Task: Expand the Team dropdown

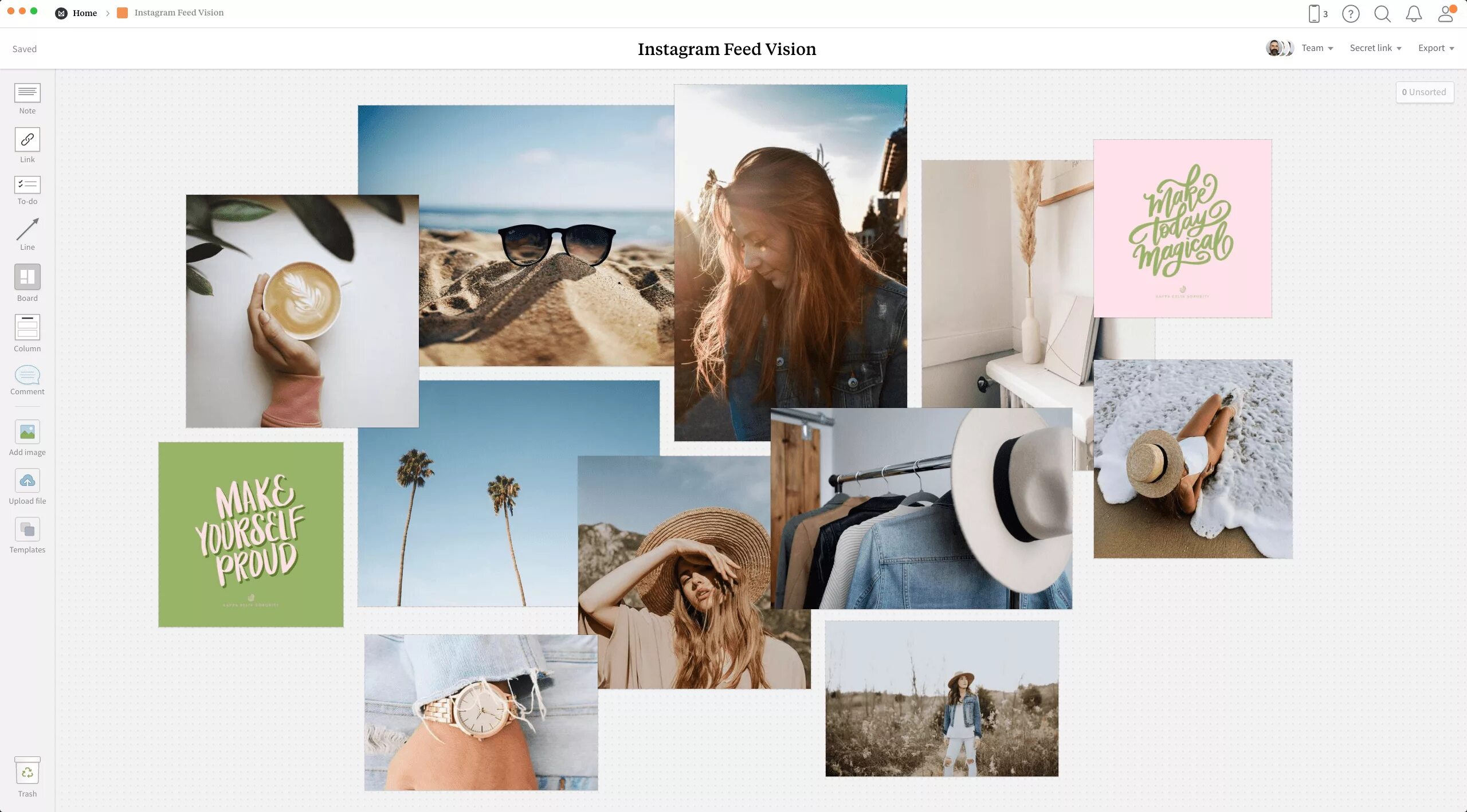Action: pos(1316,48)
